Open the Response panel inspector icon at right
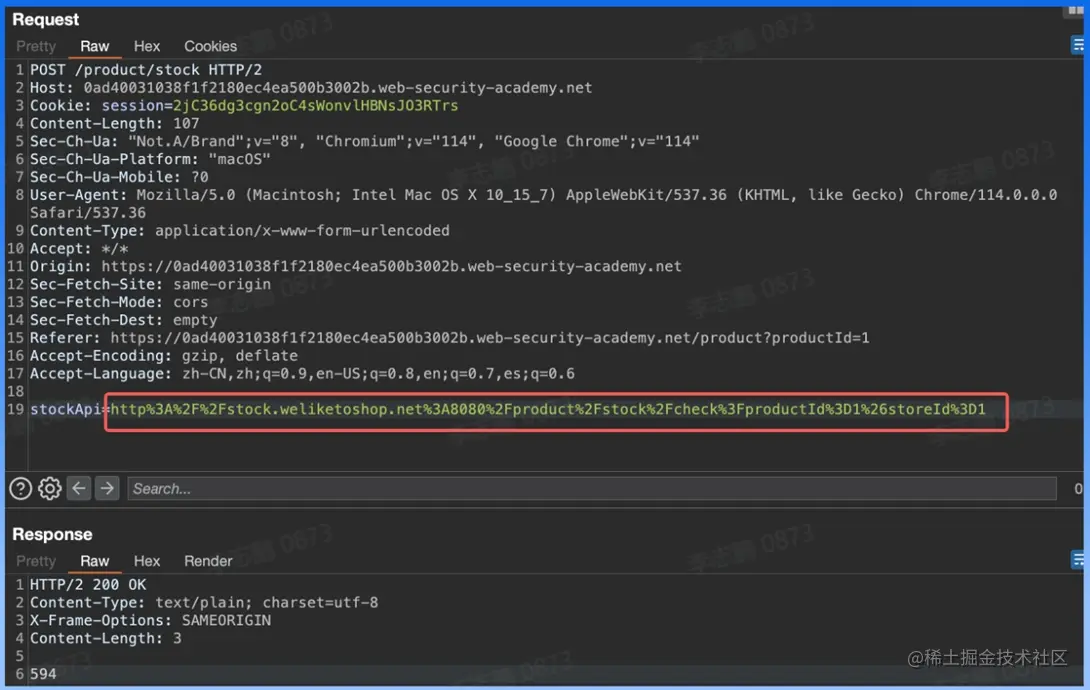Screen dimensions: 1090x690 (1078, 559)
